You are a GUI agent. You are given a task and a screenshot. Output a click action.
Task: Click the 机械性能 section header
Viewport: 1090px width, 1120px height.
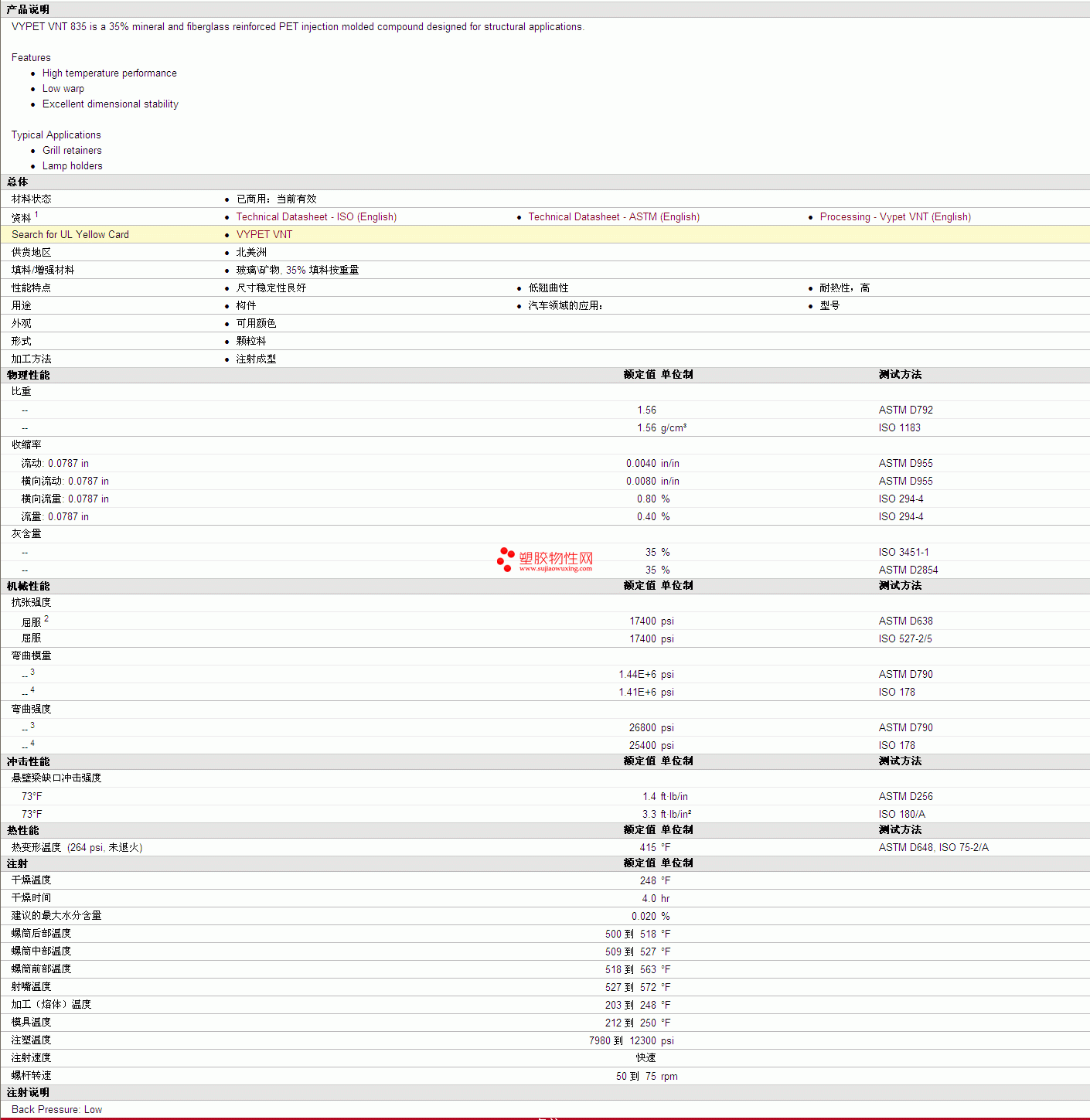[x=28, y=586]
